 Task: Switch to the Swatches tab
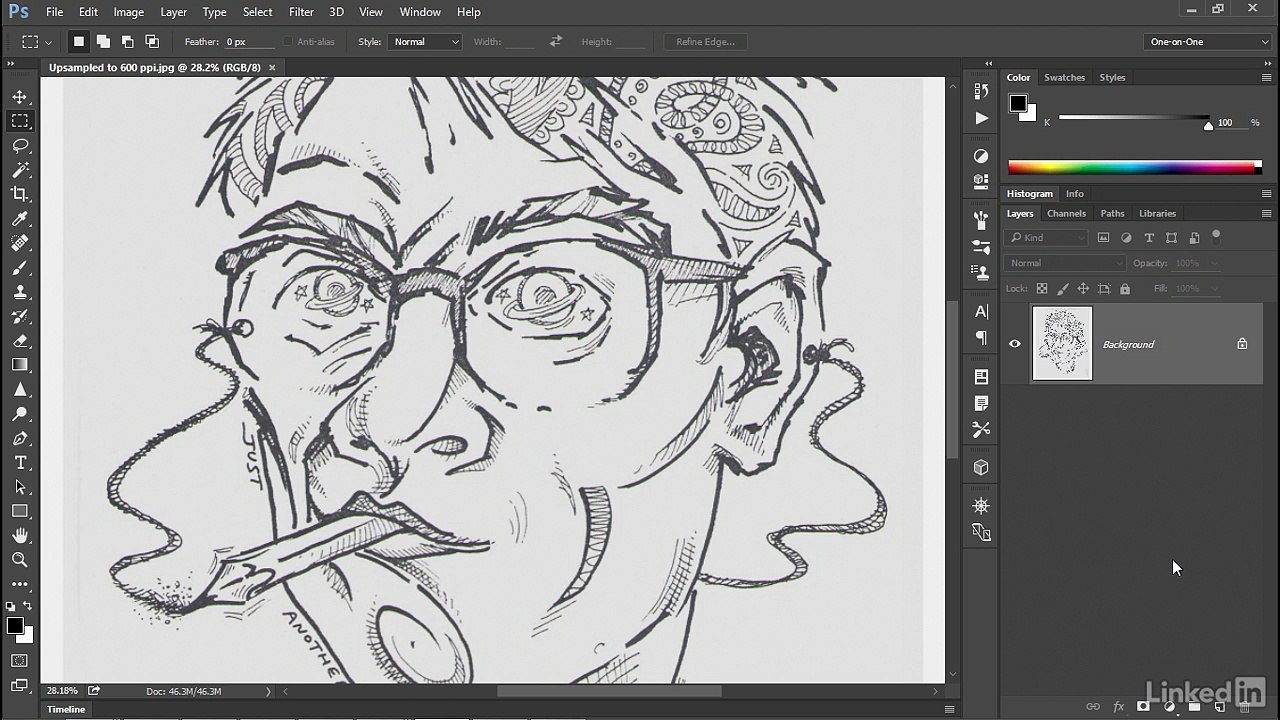[x=1064, y=77]
